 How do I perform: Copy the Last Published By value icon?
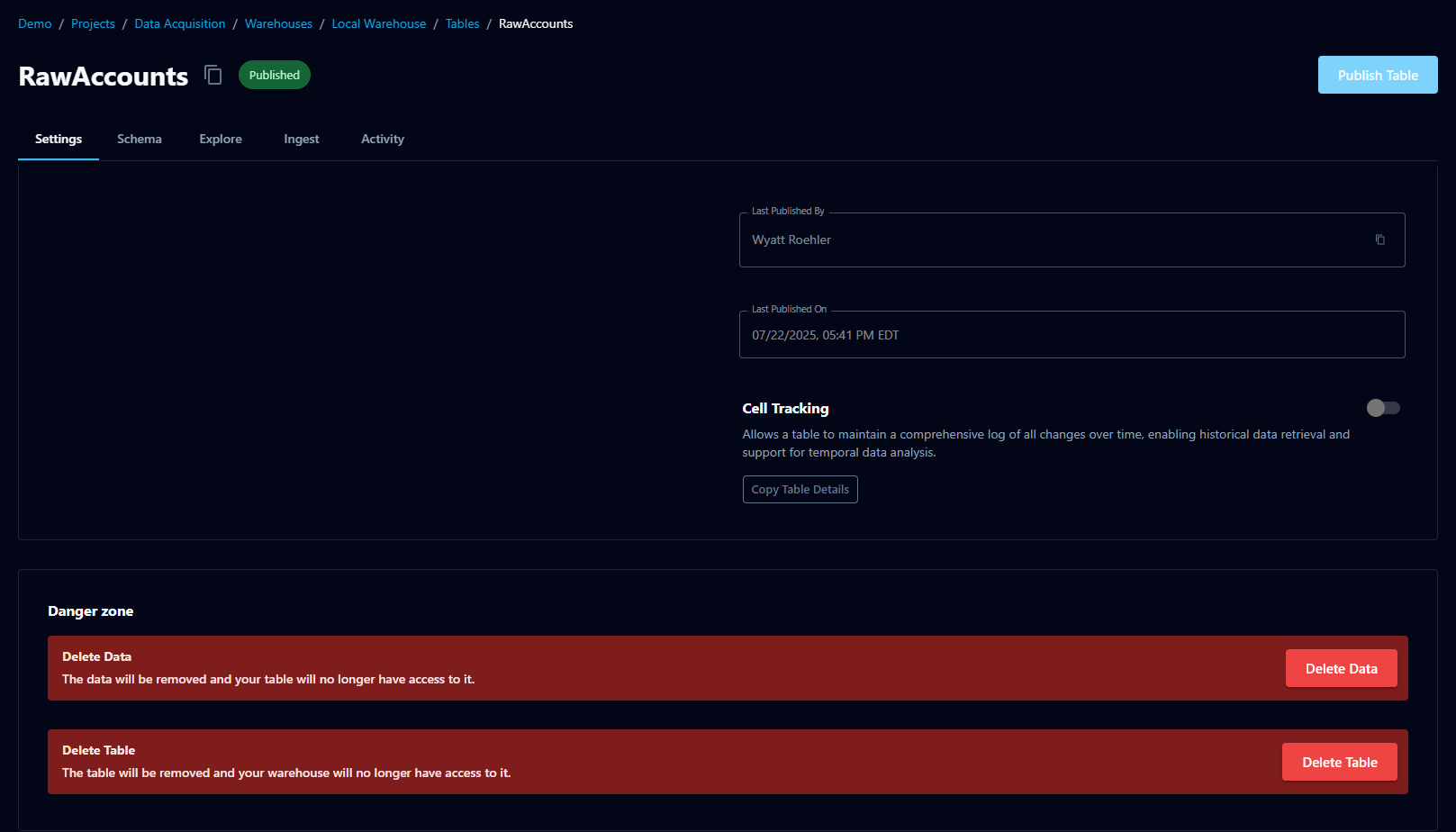(1379, 240)
